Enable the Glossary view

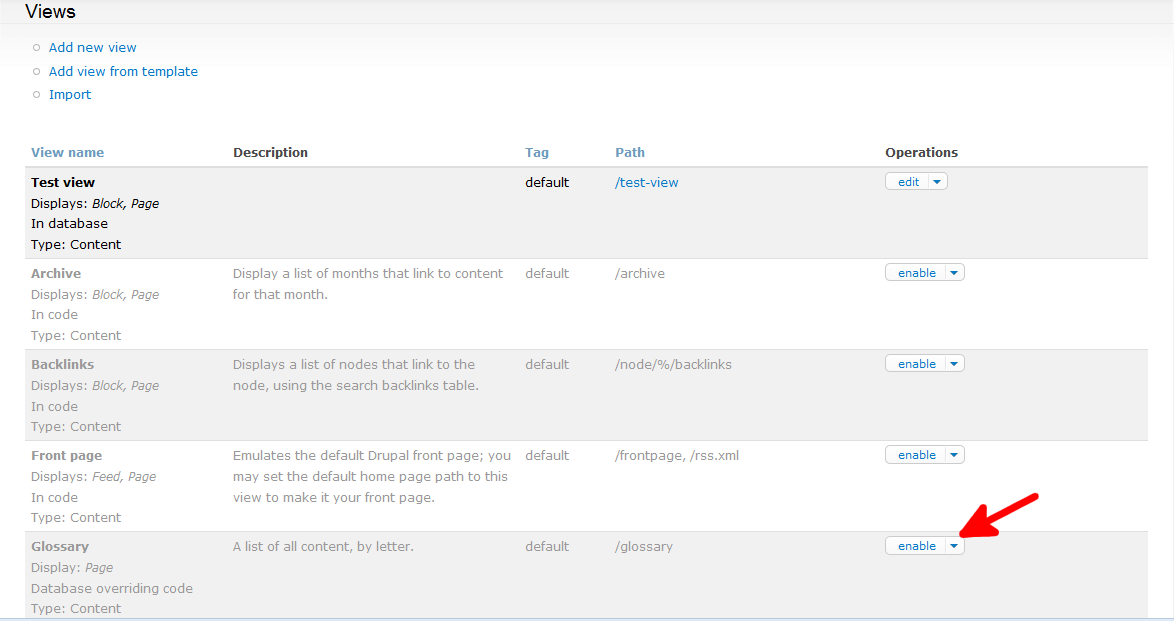[x=916, y=546]
